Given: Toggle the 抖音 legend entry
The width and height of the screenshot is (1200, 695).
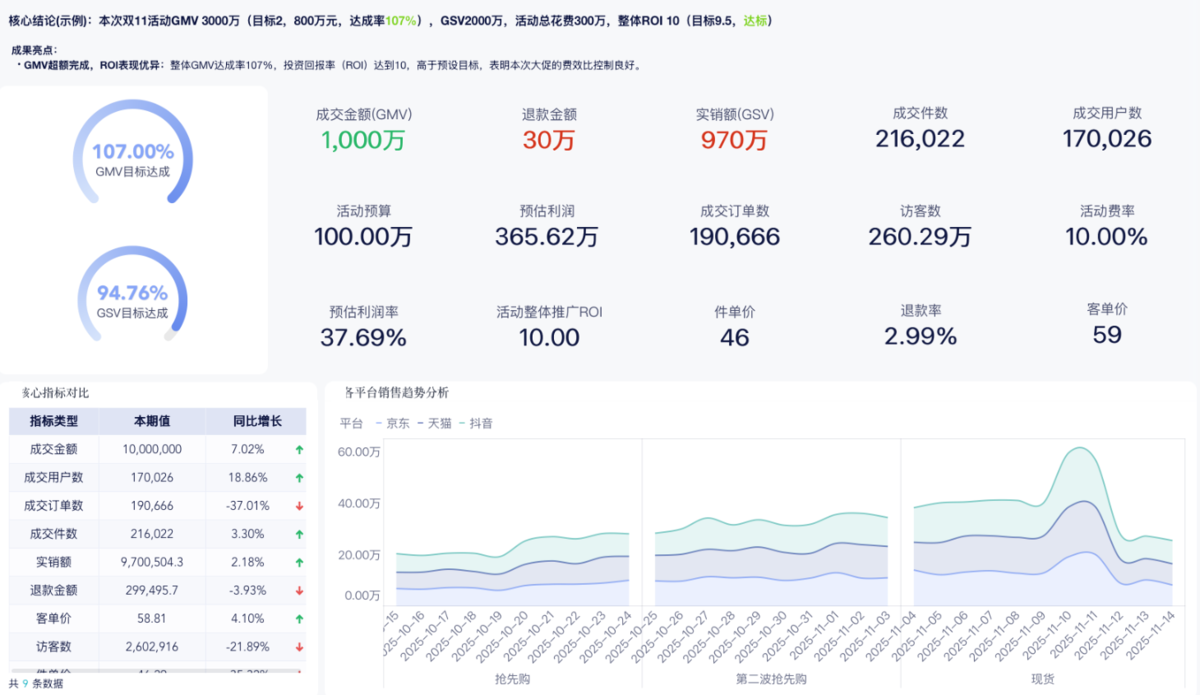Looking at the screenshot, I should [475, 423].
